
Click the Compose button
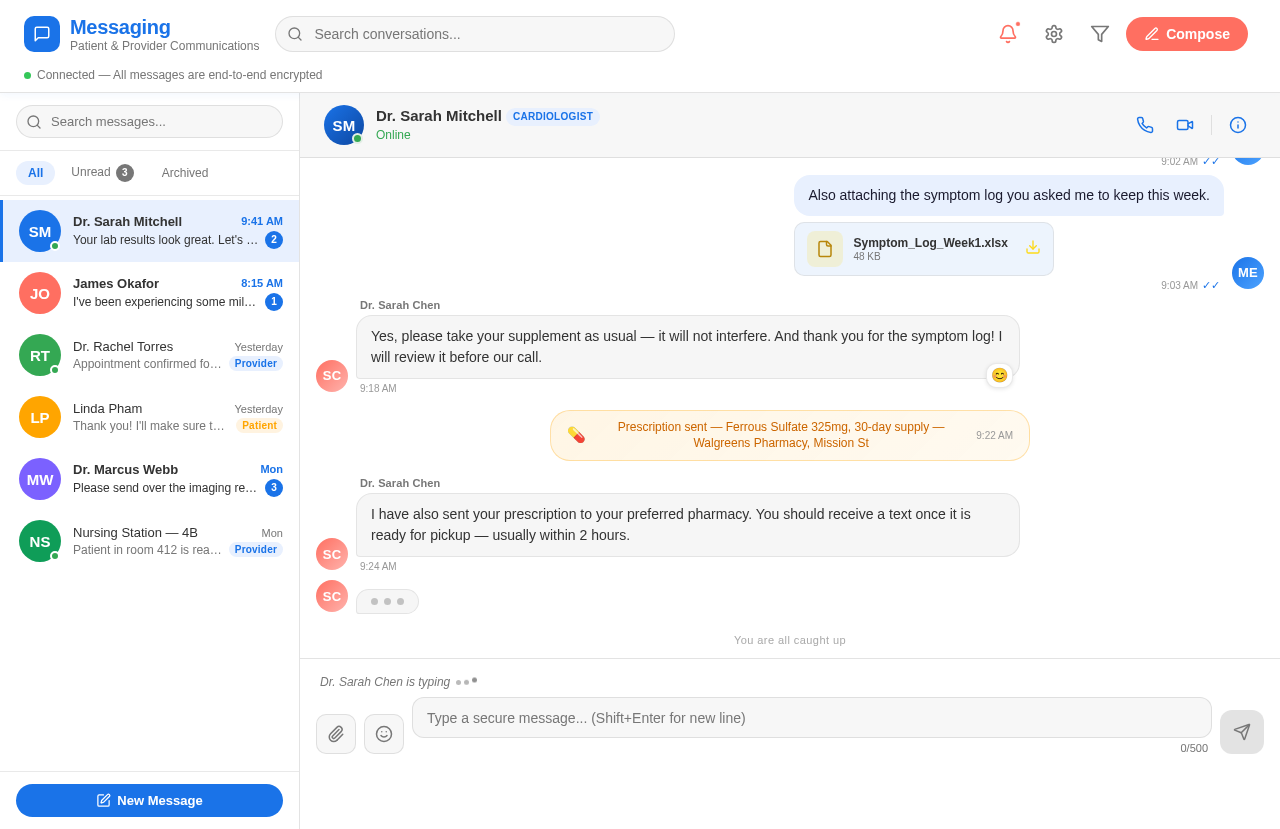[1187, 34]
